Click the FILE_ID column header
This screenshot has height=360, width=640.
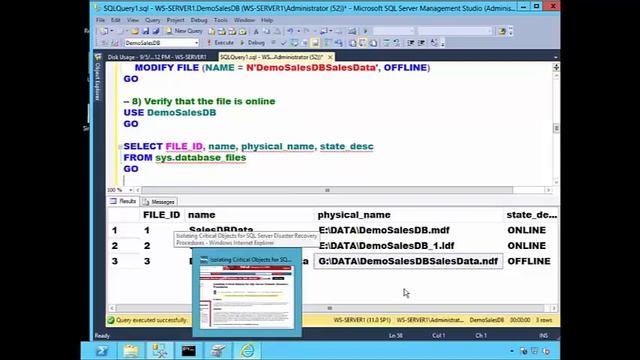pos(162,215)
